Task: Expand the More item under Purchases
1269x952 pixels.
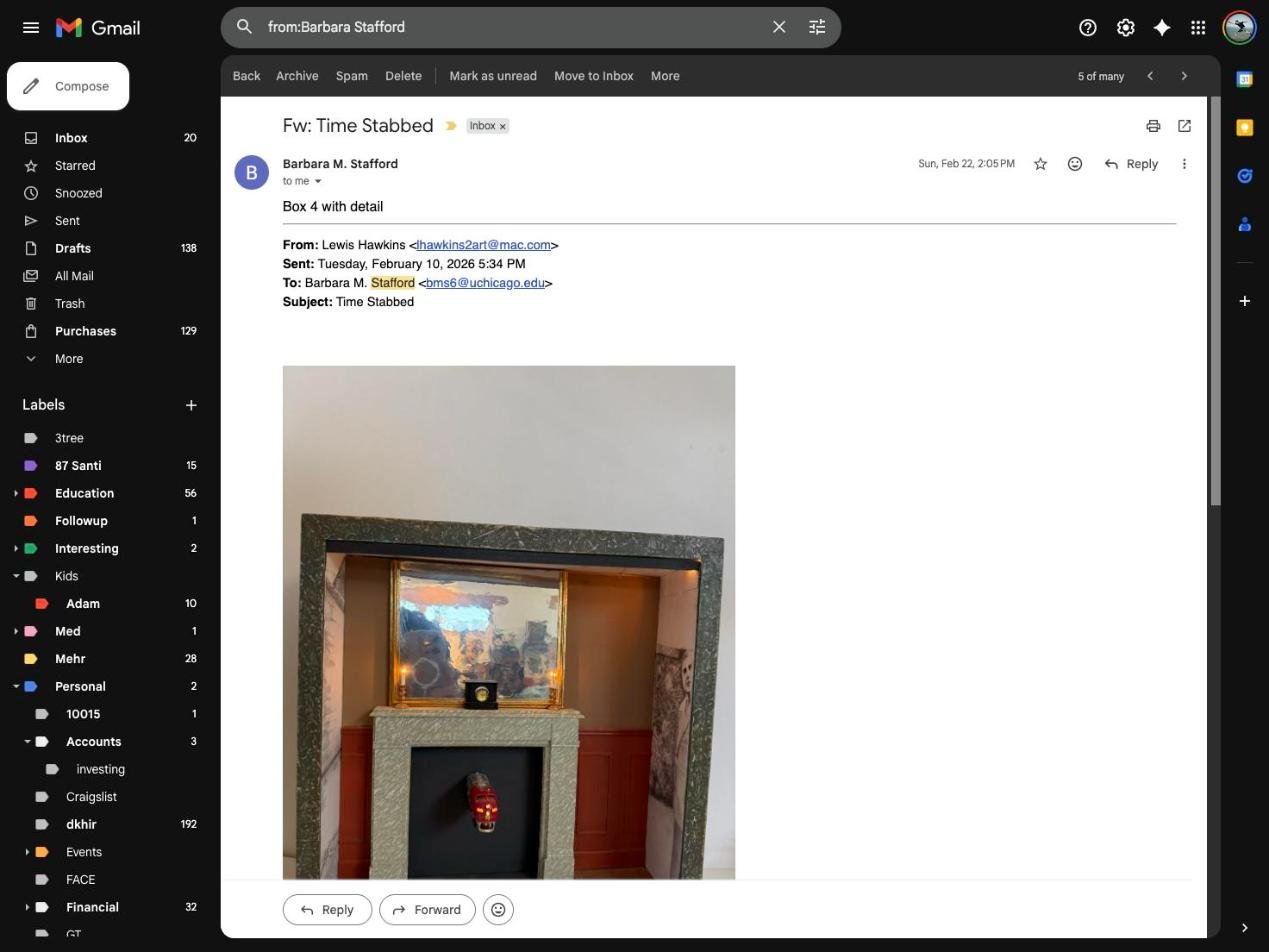Action: coord(68,359)
